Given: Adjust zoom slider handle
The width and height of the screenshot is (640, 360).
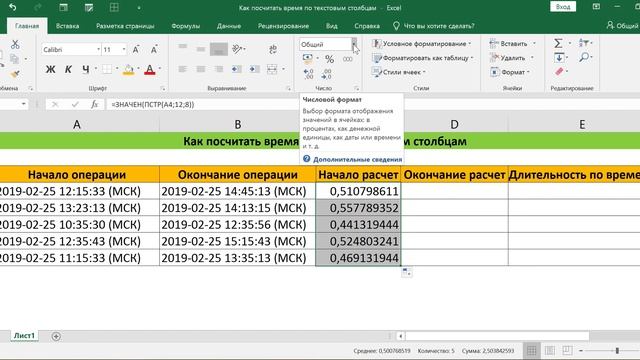Looking at the screenshot, I should (x=617, y=351).
